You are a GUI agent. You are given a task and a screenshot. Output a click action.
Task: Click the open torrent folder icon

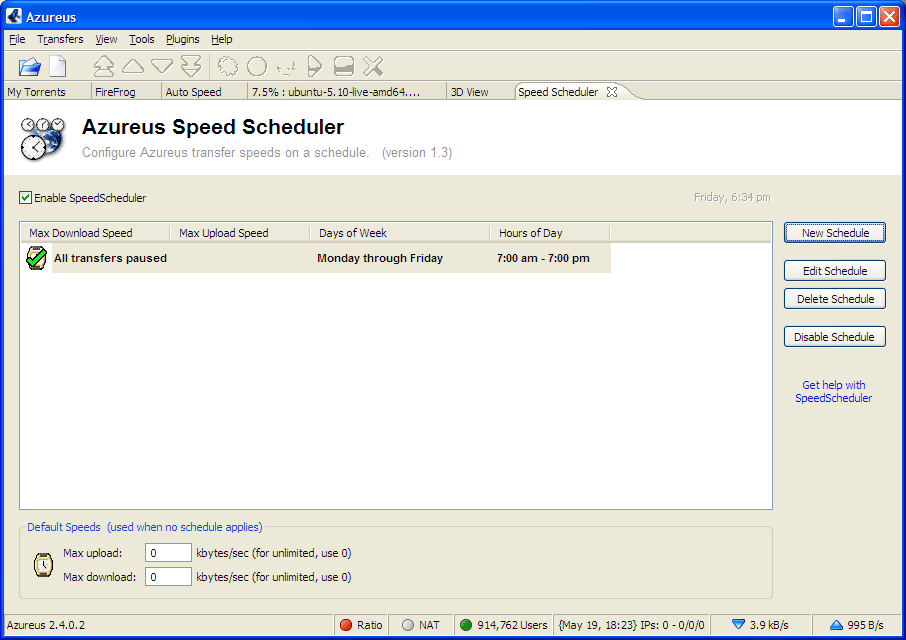point(29,66)
